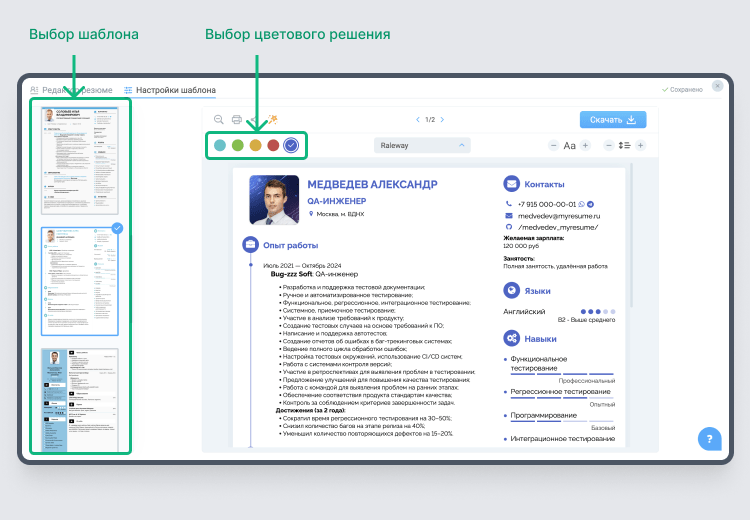The height and width of the screenshot is (520, 750).
Task: Click the Сохранено saved status
Action: pyautogui.click(x=682, y=89)
